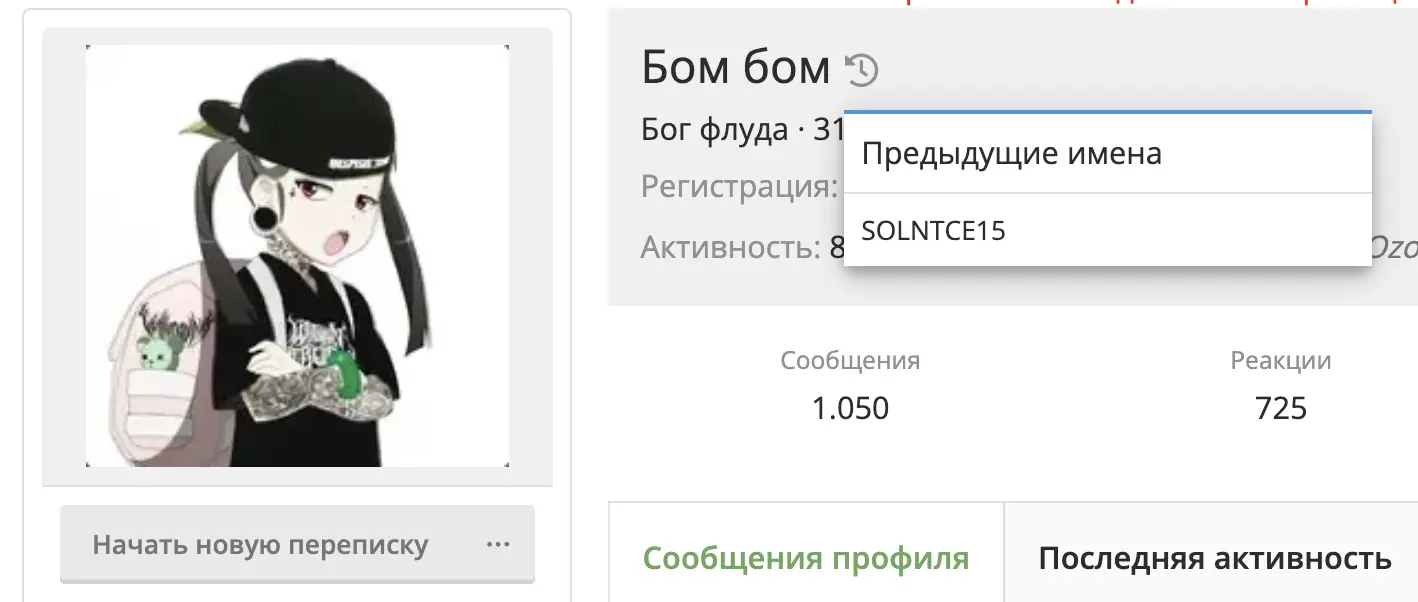Click the Предыдущие имена popup header
The image size is (1418, 602).
(1012, 154)
